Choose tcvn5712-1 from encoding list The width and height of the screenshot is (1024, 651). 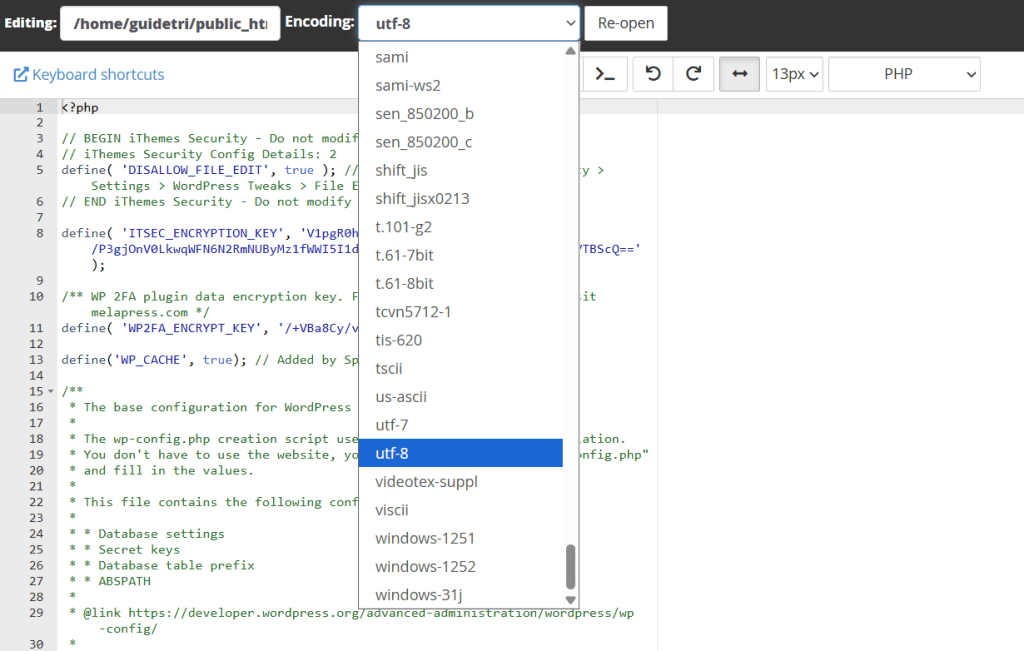tap(460, 311)
